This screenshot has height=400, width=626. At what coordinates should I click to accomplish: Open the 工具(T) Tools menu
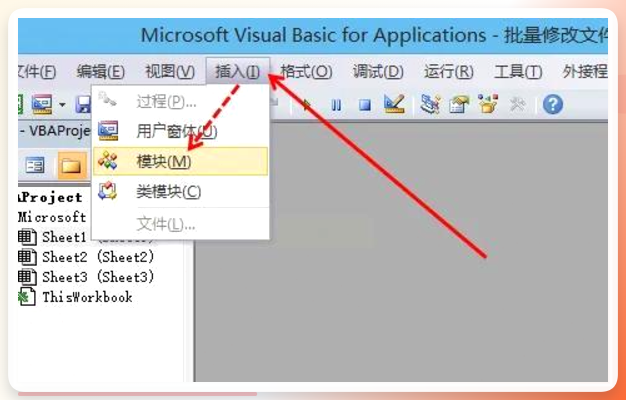518,72
